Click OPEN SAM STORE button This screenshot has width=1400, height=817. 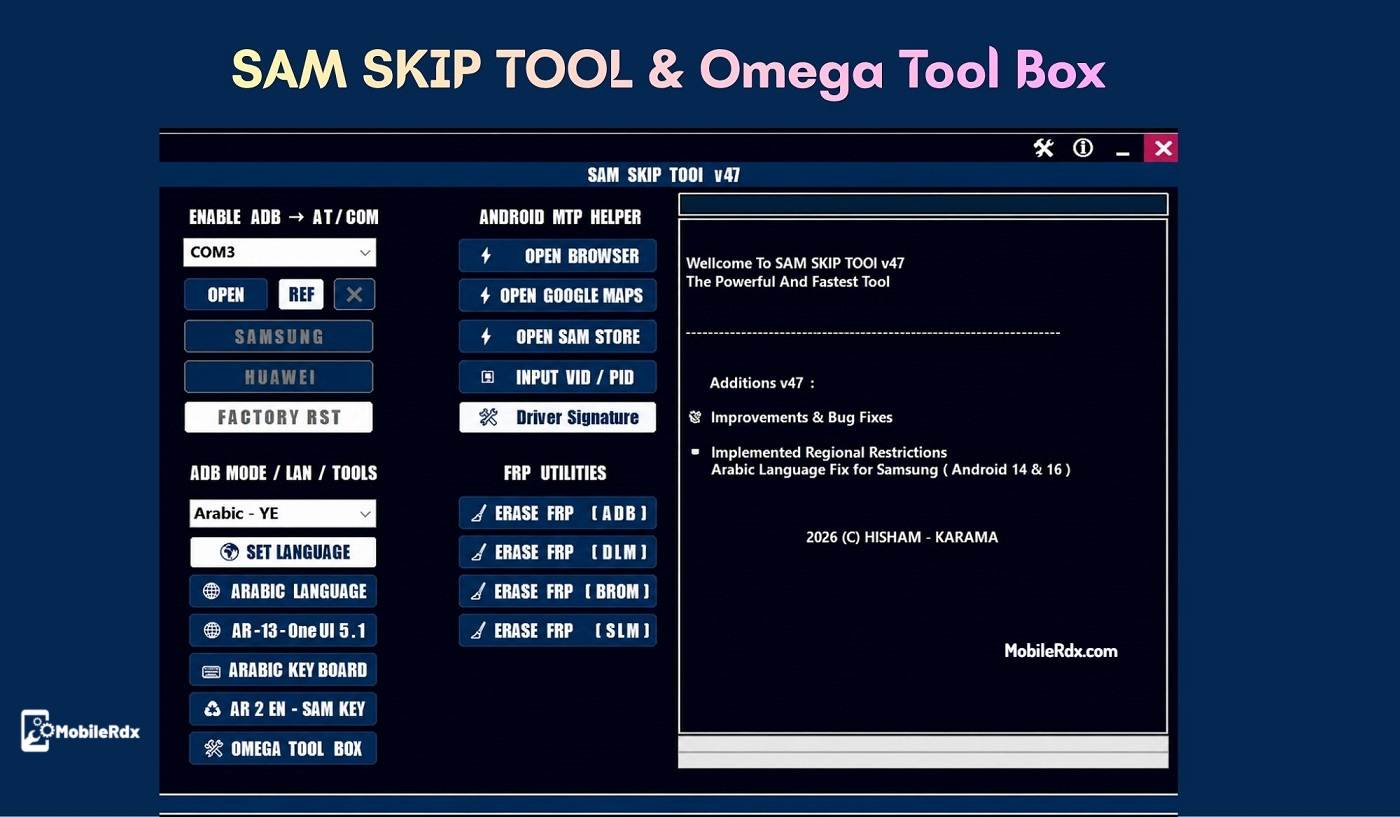click(x=558, y=337)
